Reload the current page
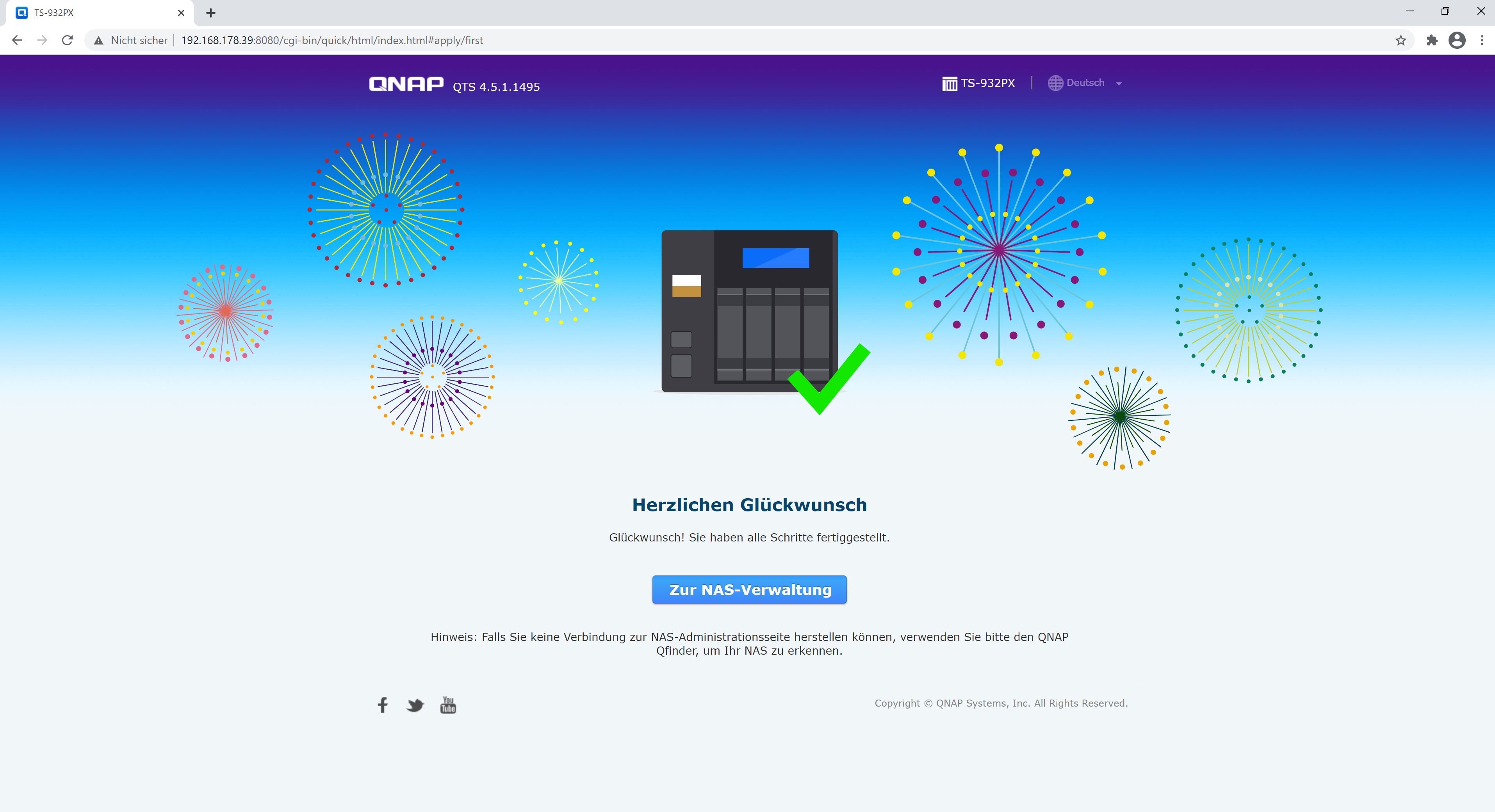Screen dimensions: 1495x812 point(67,40)
